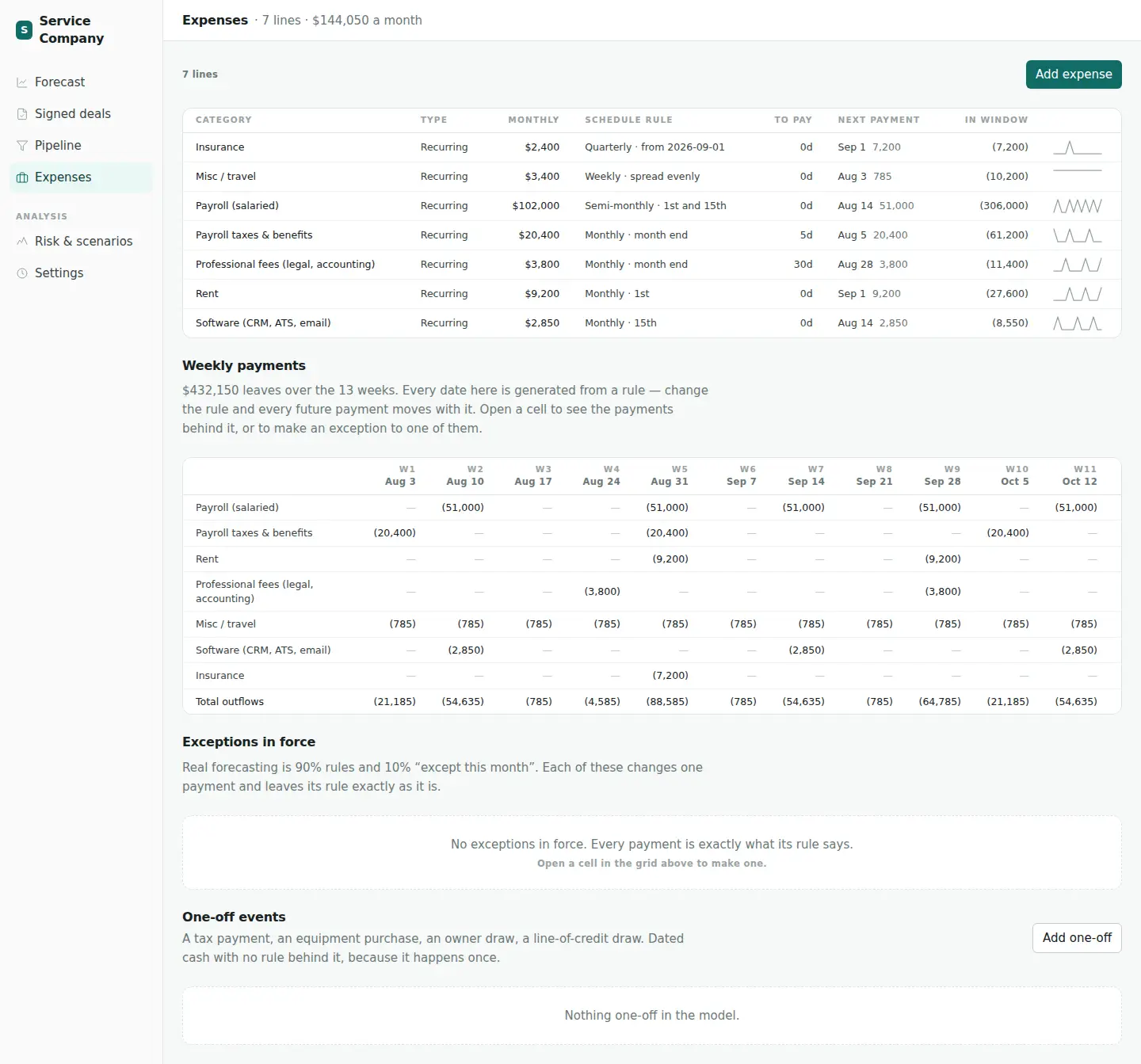Viewport: 1141px width, 1064px height.
Task: Click the Add one-off button
Action: point(1077,938)
